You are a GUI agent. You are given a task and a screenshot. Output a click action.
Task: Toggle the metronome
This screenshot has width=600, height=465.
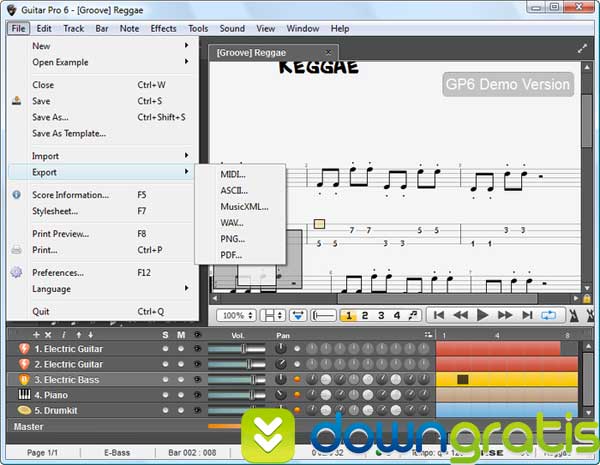tap(574, 315)
